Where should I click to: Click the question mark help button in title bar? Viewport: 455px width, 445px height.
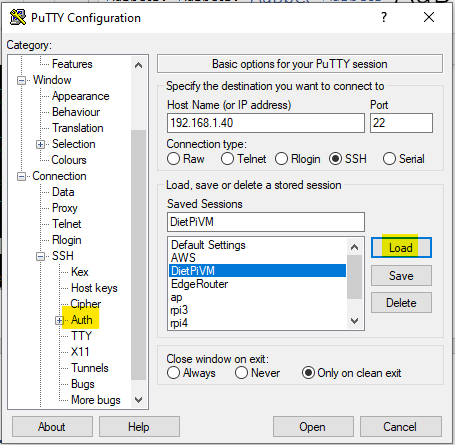pos(384,17)
